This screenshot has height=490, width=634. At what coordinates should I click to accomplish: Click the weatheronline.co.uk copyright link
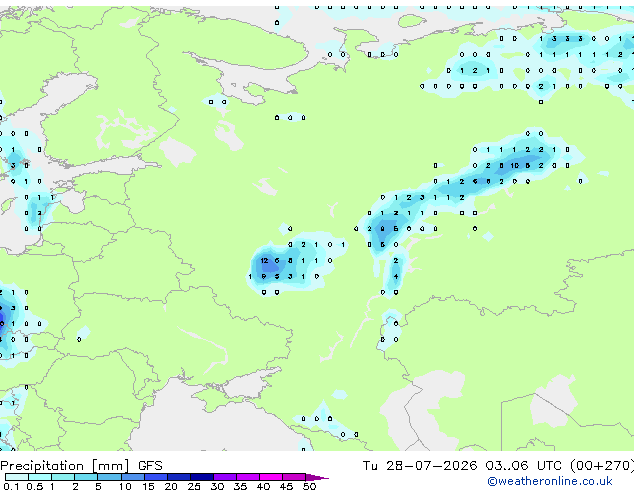[x=550, y=481]
